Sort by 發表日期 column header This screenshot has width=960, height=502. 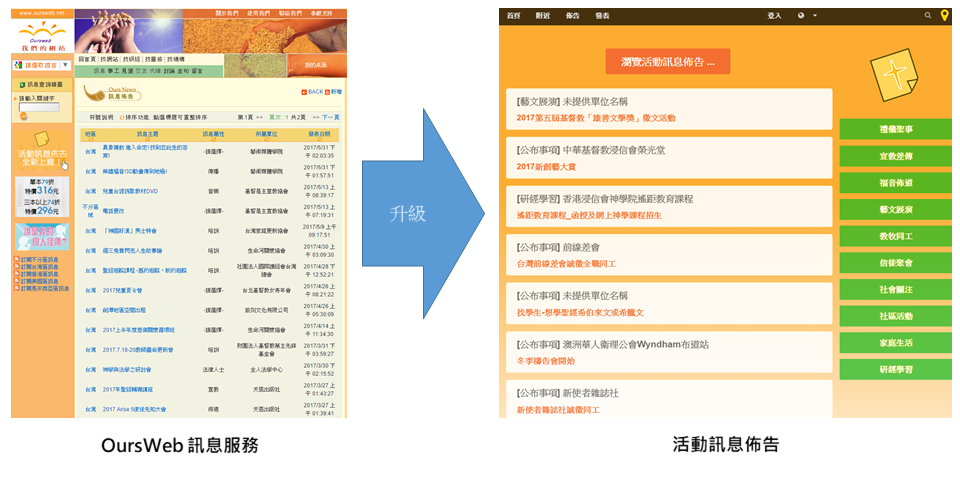pos(319,133)
